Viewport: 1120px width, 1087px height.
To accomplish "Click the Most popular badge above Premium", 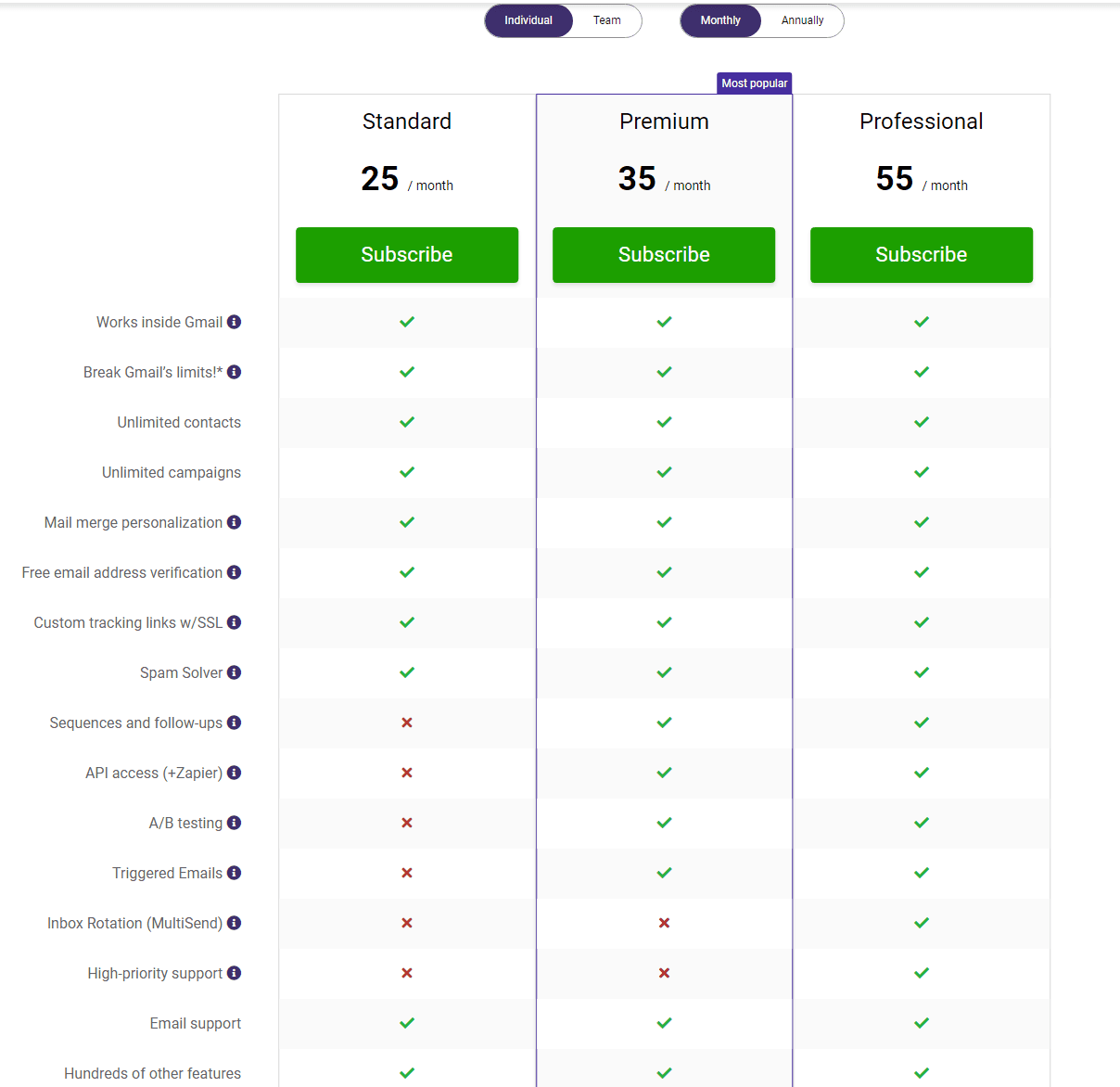I will (x=754, y=83).
